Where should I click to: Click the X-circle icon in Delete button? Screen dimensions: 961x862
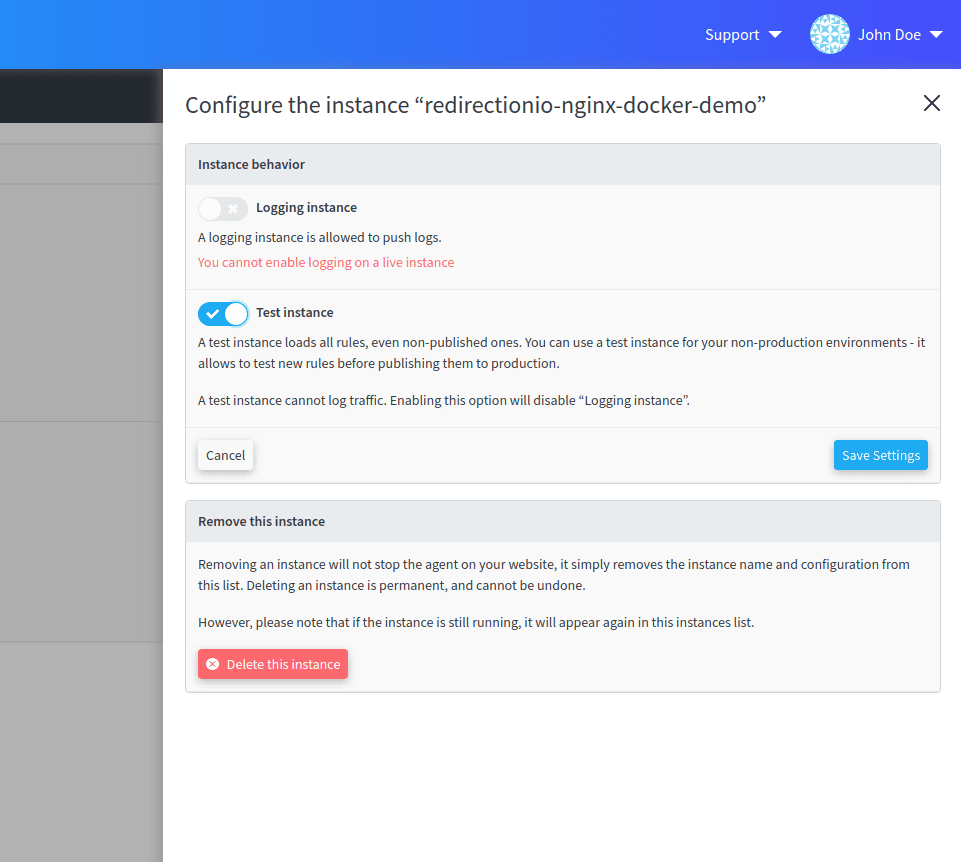click(x=212, y=664)
